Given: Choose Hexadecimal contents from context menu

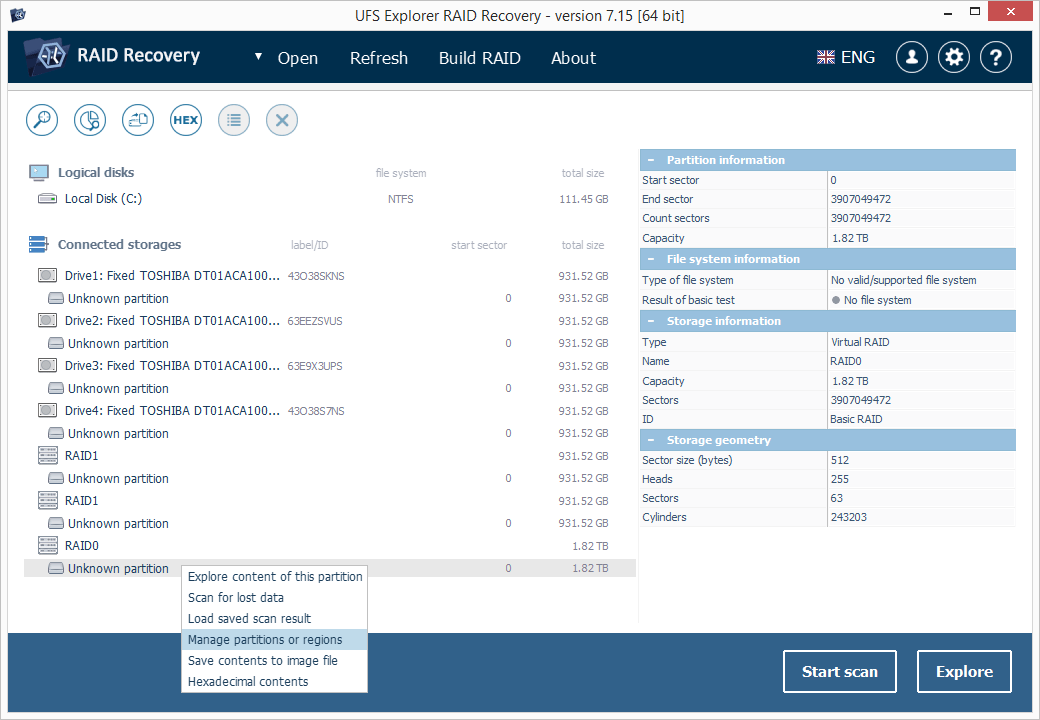Looking at the screenshot, I should (x=275, y=682).
